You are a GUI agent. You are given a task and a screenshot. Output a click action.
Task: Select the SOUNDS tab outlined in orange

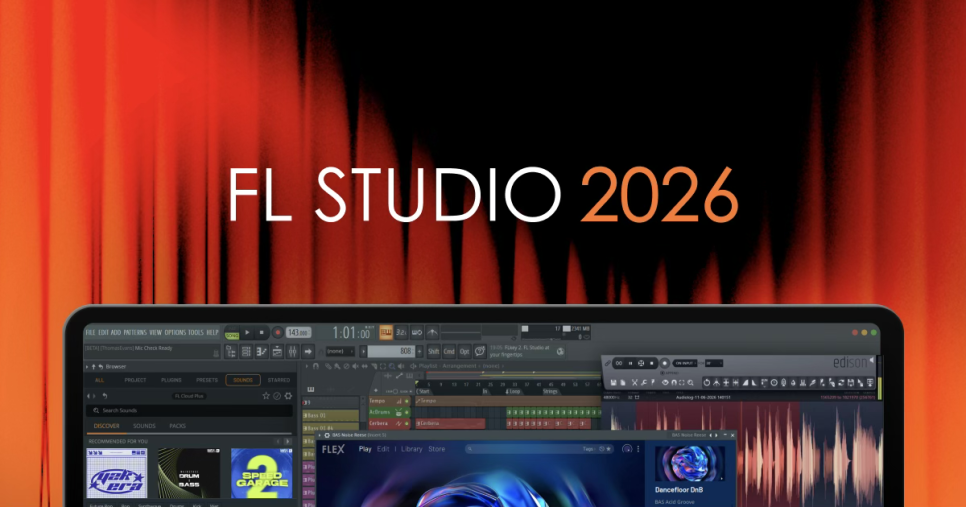click(x=243, y=379)
